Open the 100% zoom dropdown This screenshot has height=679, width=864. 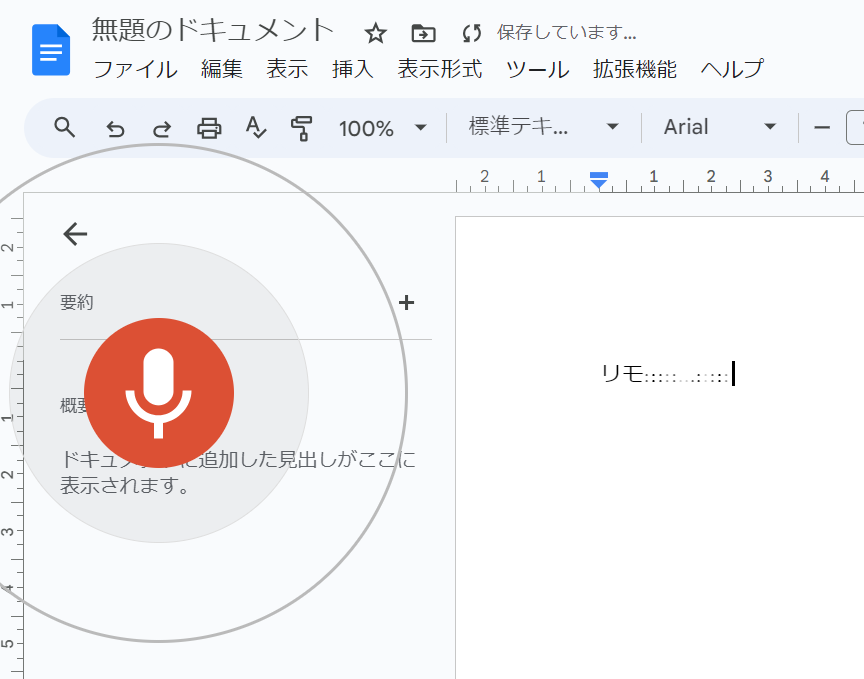382,128
